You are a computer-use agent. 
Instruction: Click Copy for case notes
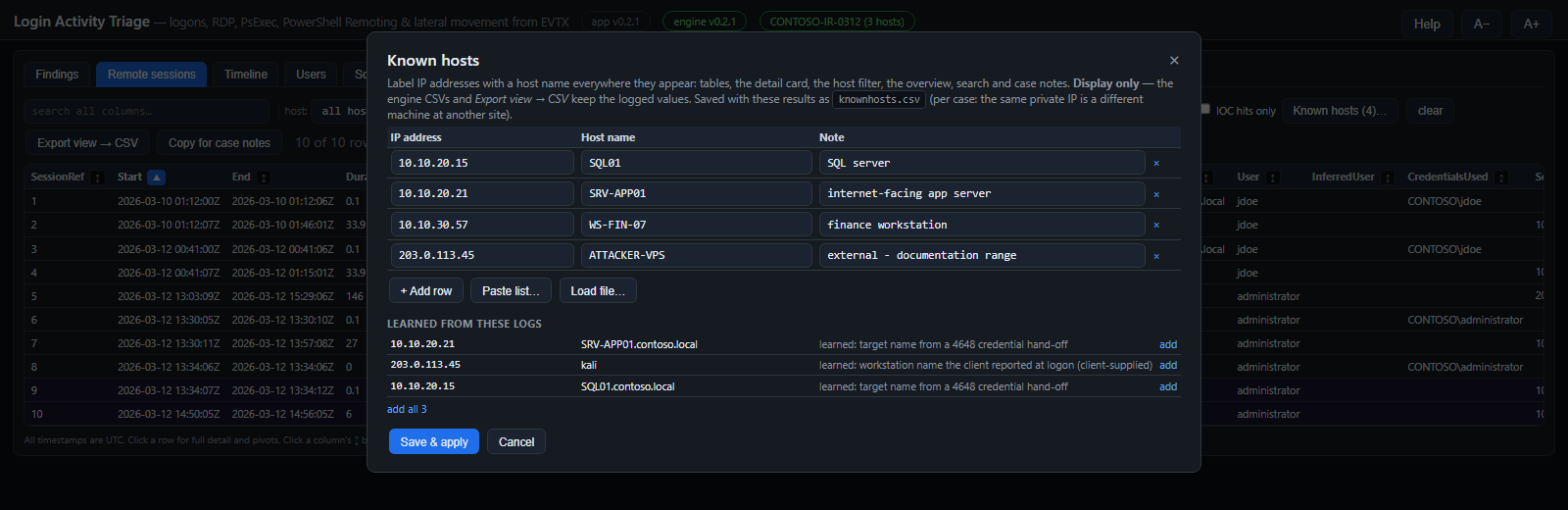220,143
